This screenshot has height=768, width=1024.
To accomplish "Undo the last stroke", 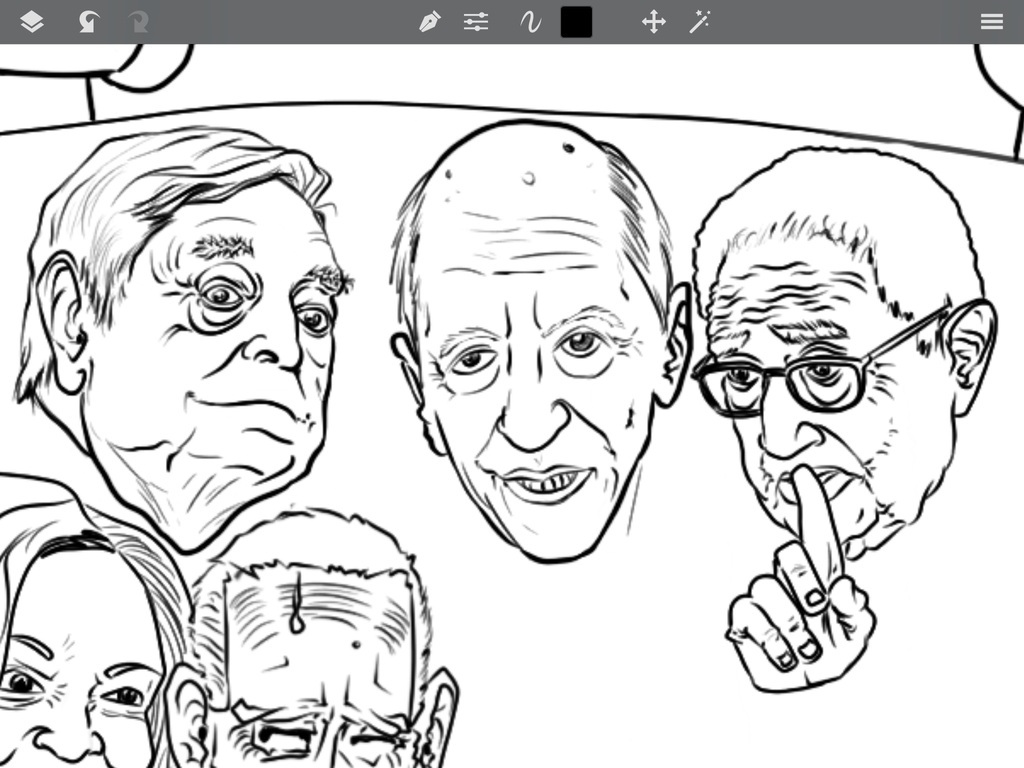I will pos(88,22).
